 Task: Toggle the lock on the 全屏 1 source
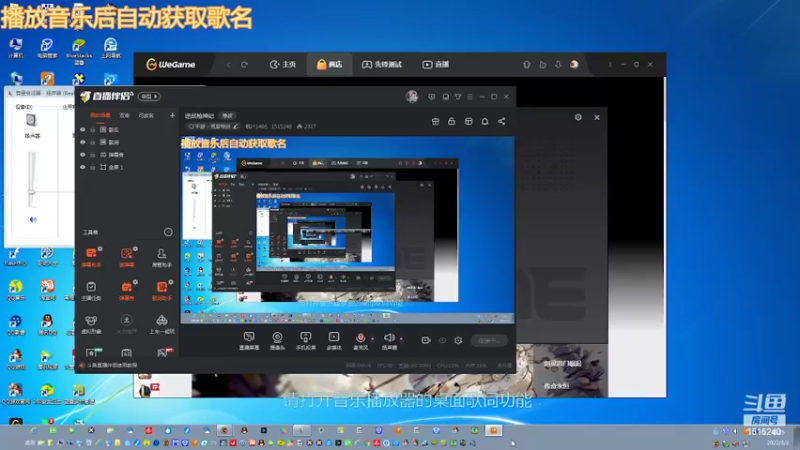92,167
